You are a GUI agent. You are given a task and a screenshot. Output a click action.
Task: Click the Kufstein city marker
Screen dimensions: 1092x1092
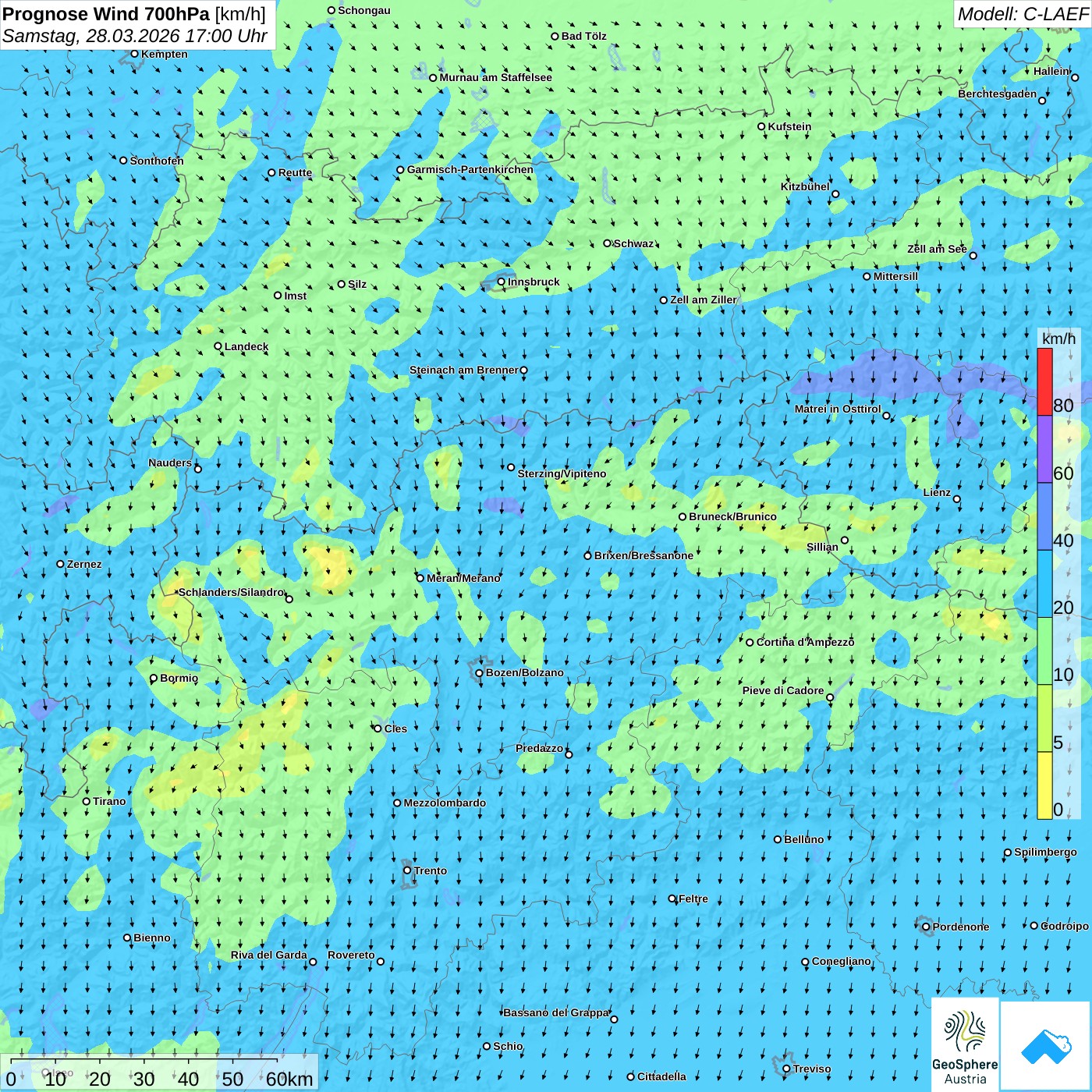pyautogui.click(x=762, y=126)
